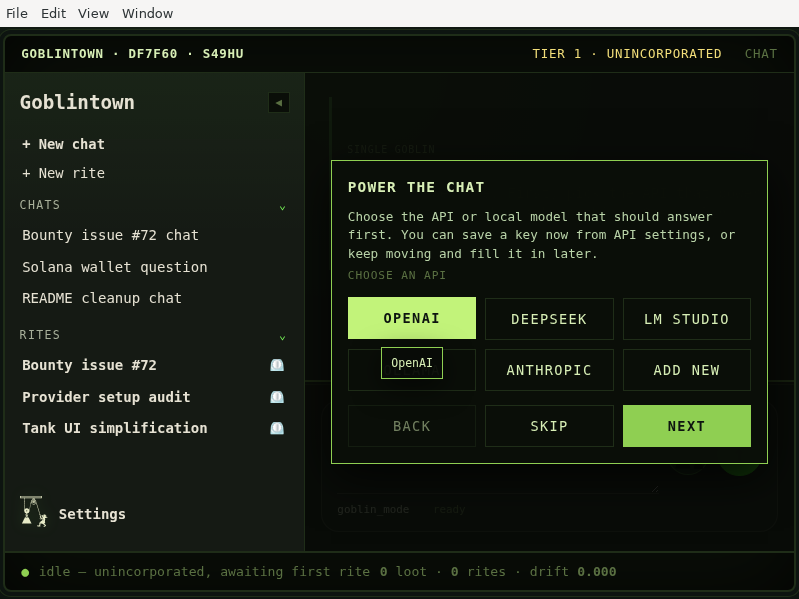Click the drift 0.000 status entry
The width and height of the screenshot is (799, 599).
pyautogui.click(x=573, y=572)
